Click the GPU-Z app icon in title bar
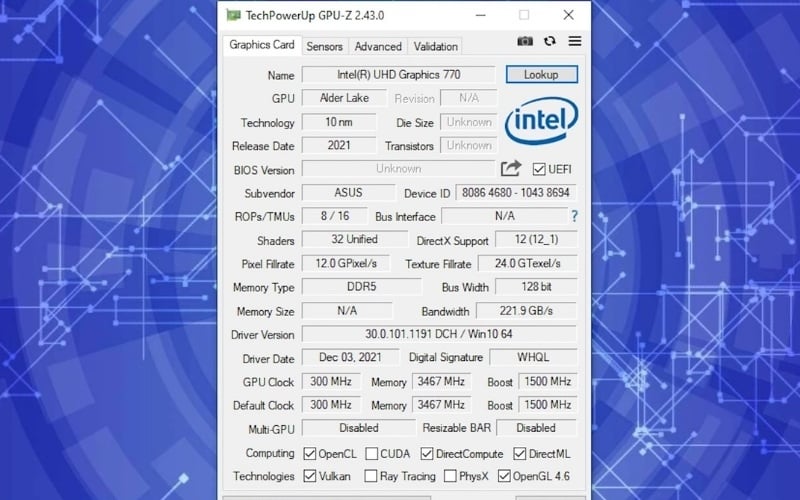Viewport: 800px width, 500px height. pyautogui.click(x=233, y=15)
